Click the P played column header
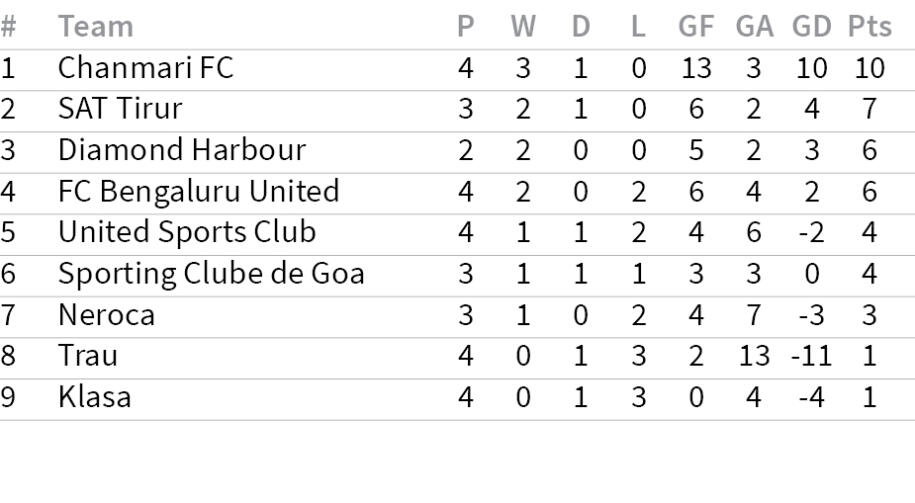 tap(465, 26)
